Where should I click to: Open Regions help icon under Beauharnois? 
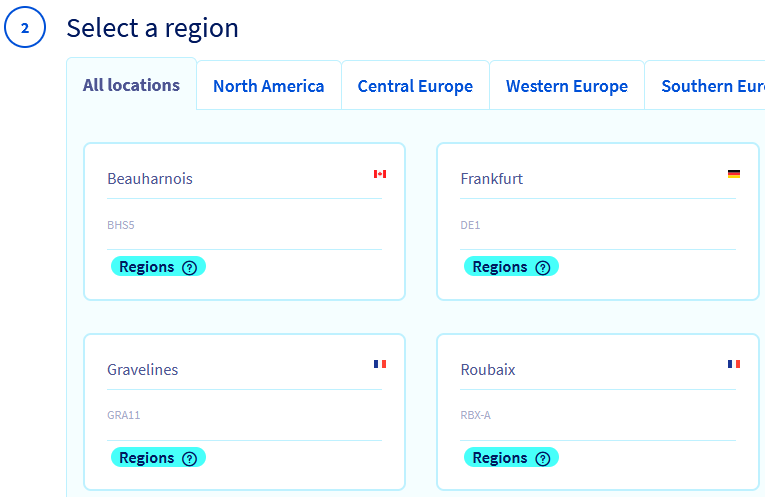[x=189, y=268]
